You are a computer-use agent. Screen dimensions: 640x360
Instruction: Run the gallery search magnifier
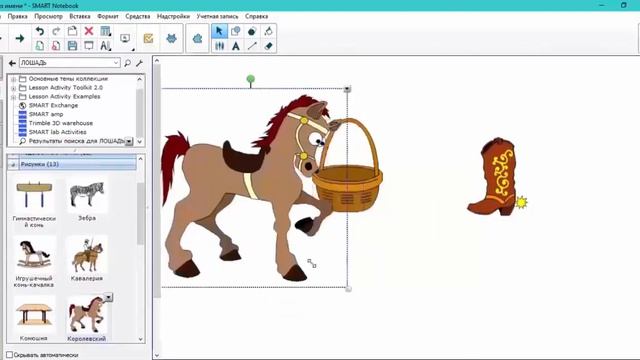pyautogui.click(x=127, y=63)
